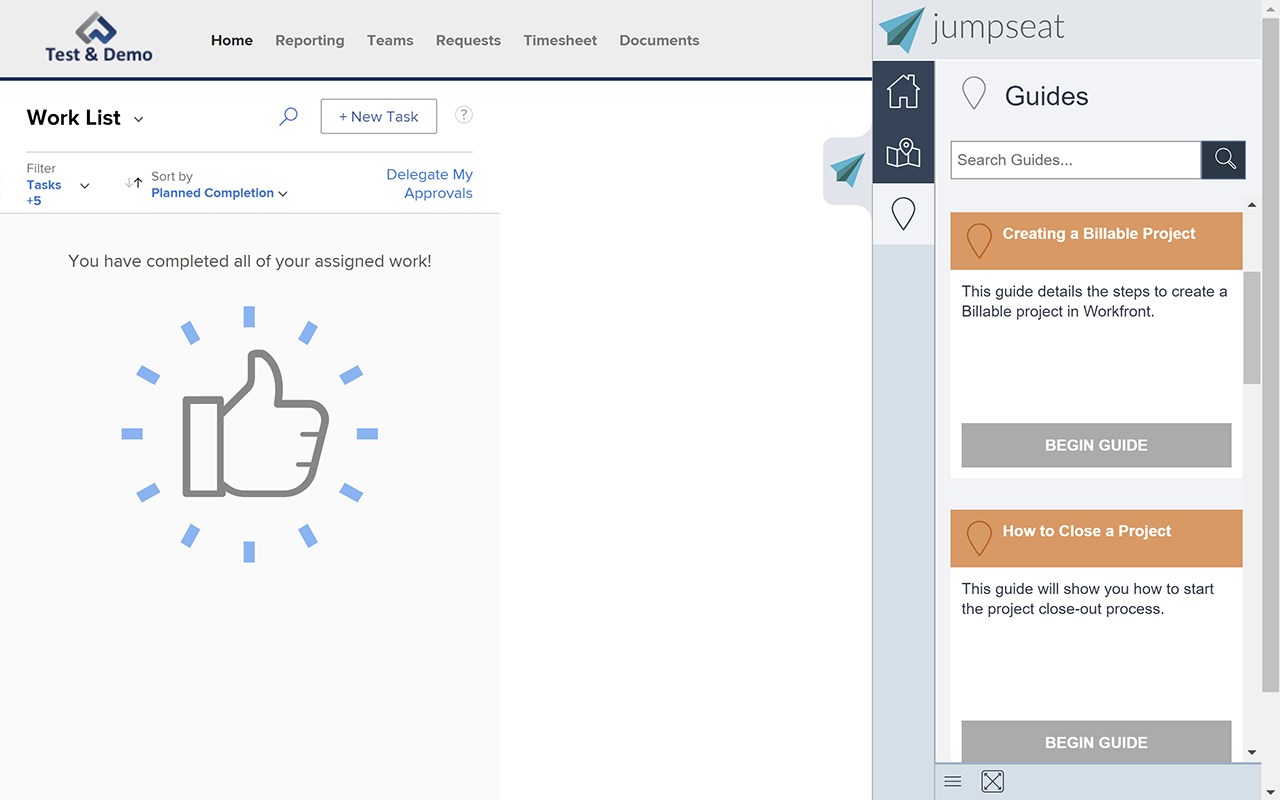1280x800 pixels.
Task: Click the scrollbar down arrow in guides list
Action: click(1252, 753)
